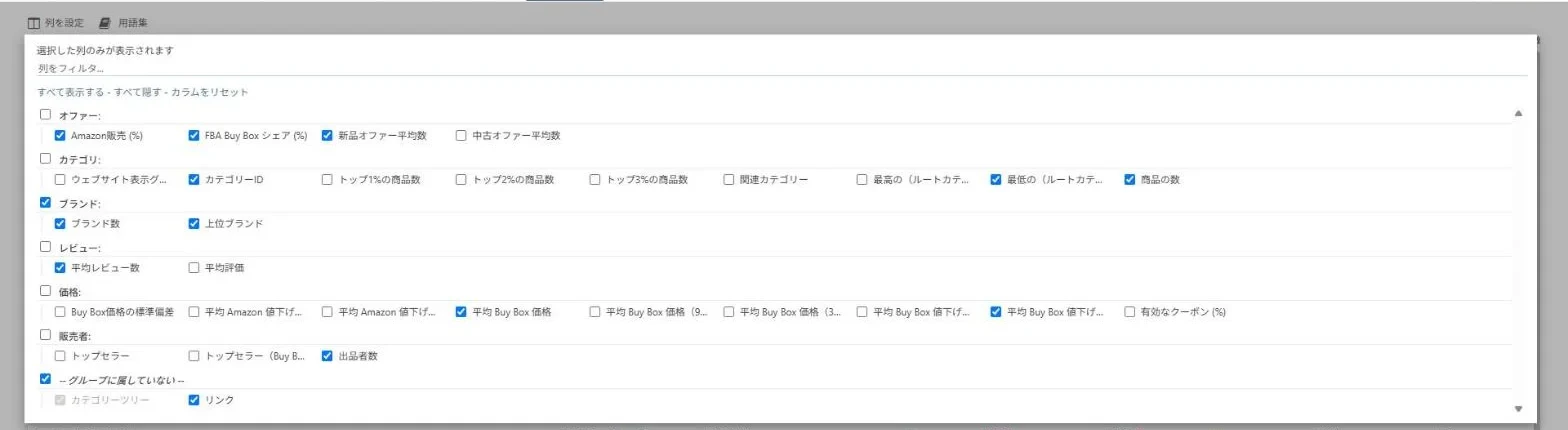This screenshot has height=430, width=1568.
Task: Uncheck 平均 Buy Box 価格 column
Action: pos(461,311)
